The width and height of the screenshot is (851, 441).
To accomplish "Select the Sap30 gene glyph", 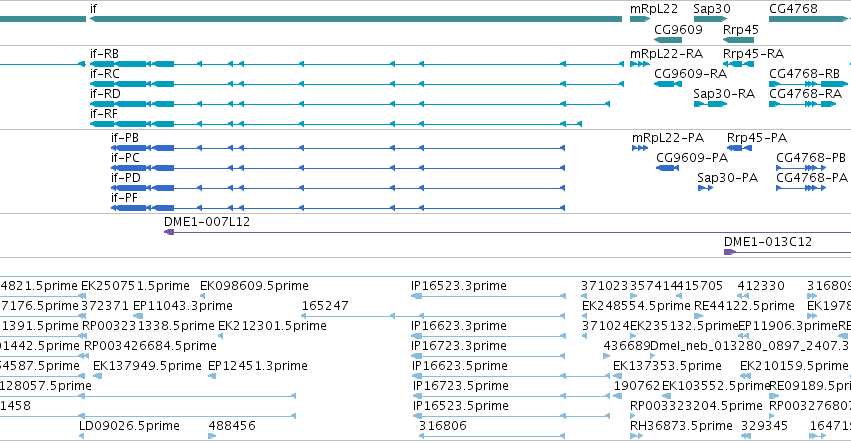I will [710, 19].
